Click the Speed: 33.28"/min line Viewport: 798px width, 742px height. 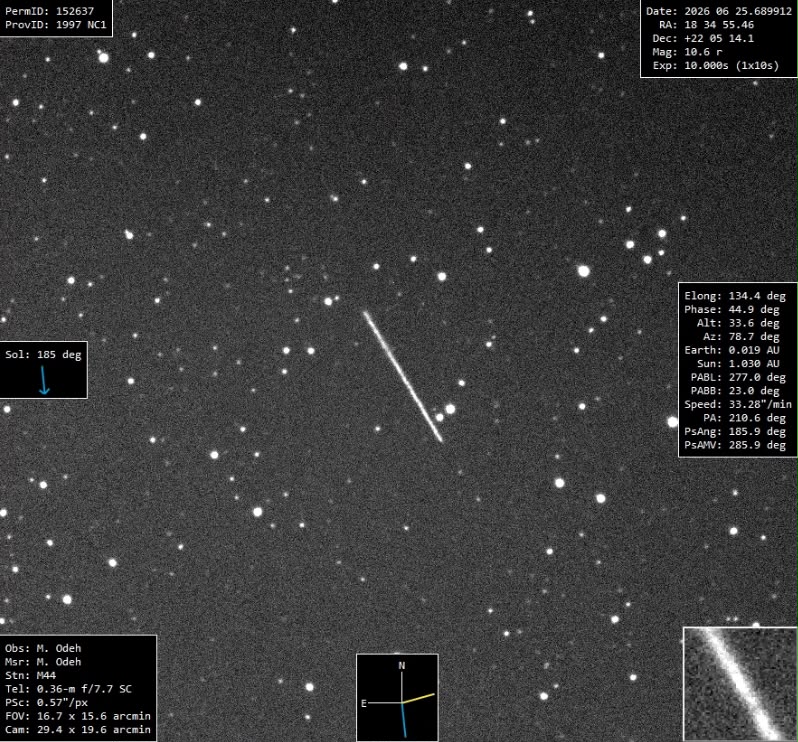(738, 404)
